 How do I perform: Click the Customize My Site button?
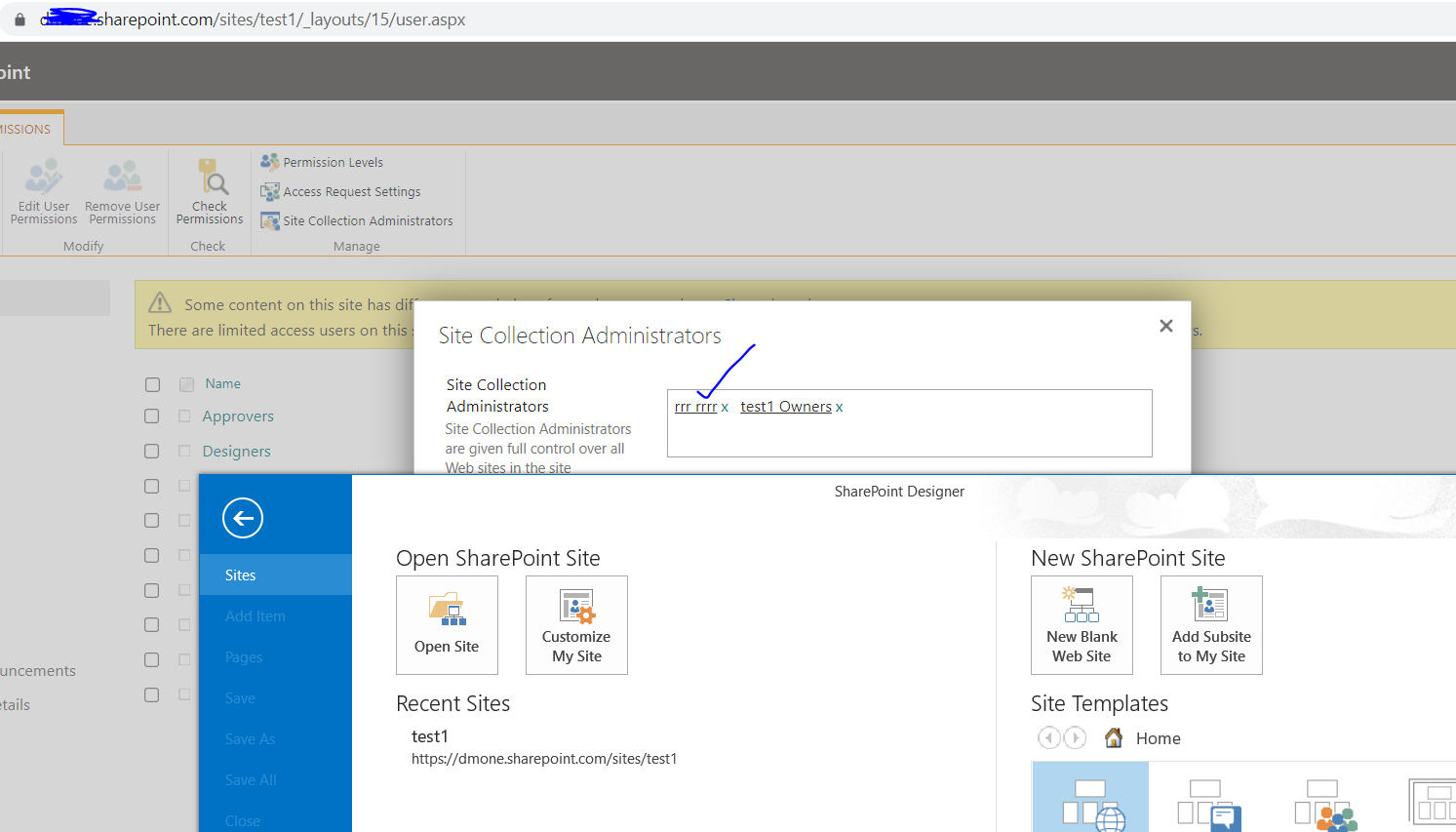pyautogui.click(x=576, y=625)
